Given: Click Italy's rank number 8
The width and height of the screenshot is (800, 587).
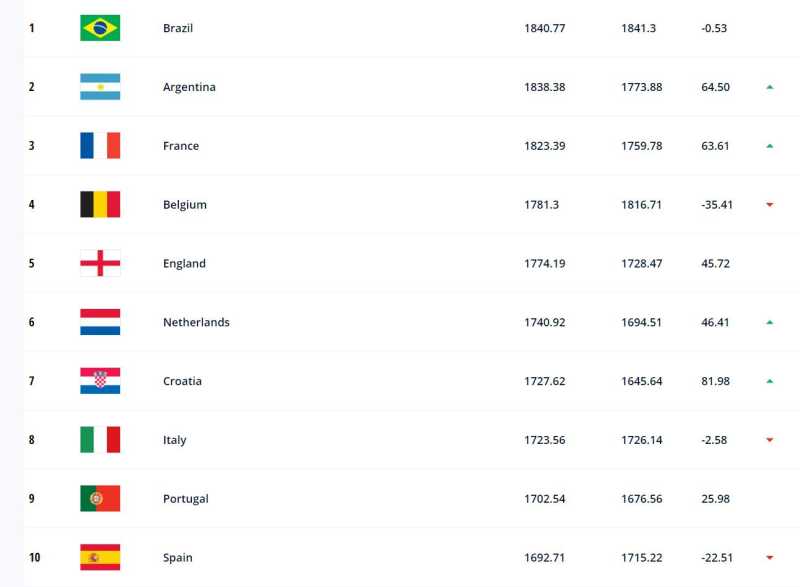Looking at the screenshot, I should (32, 440).
